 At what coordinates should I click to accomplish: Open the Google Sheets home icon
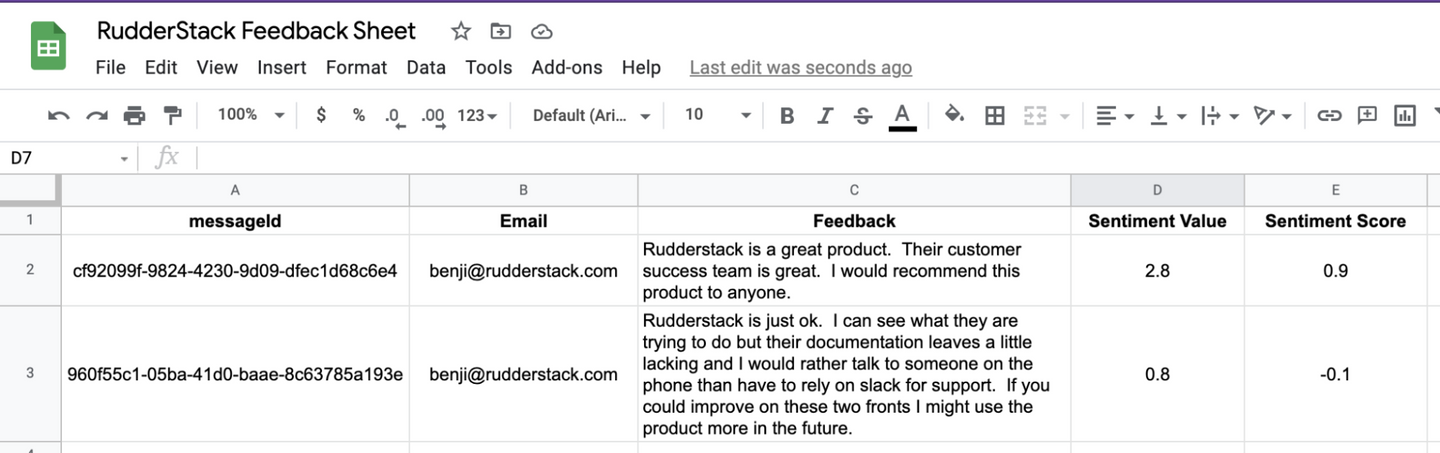(48, 48)
